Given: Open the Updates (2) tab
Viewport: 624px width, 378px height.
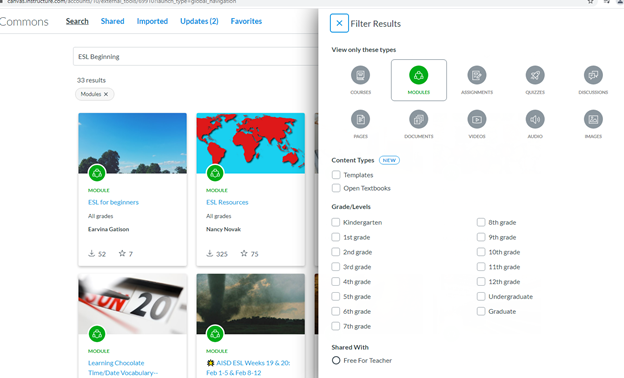Looking at the screenshot, I should point(199,21).
